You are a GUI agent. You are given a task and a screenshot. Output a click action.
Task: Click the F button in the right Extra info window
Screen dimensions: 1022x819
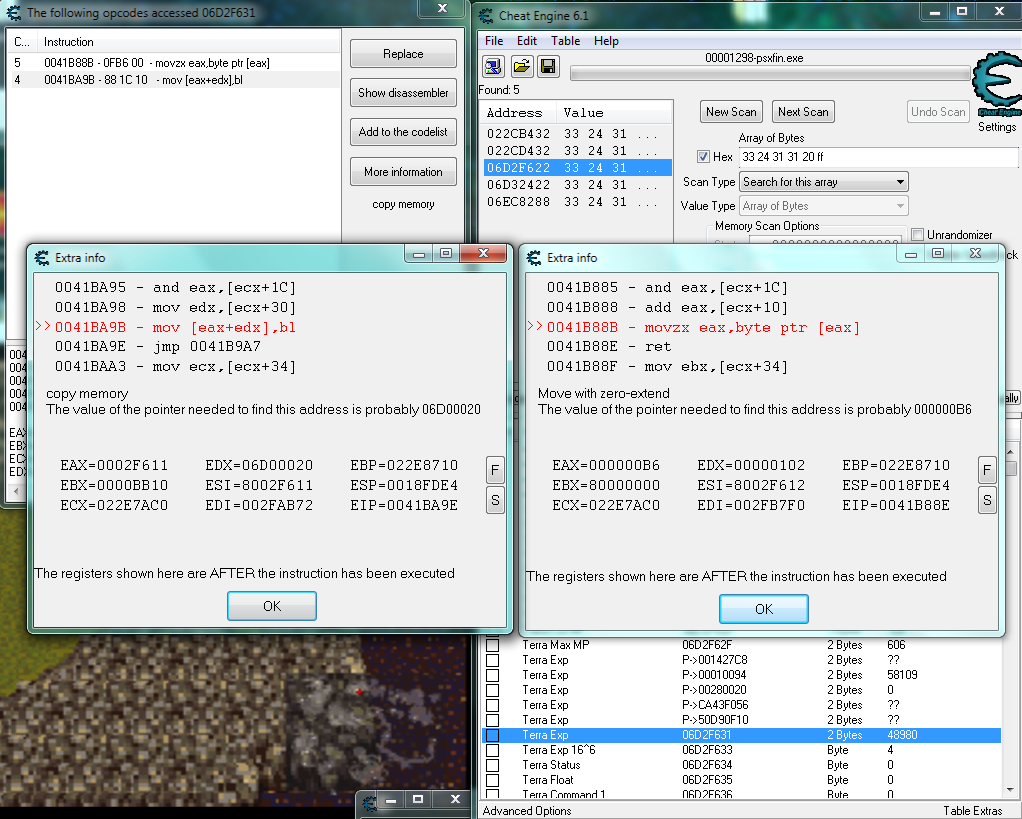[x=987, y=469]
